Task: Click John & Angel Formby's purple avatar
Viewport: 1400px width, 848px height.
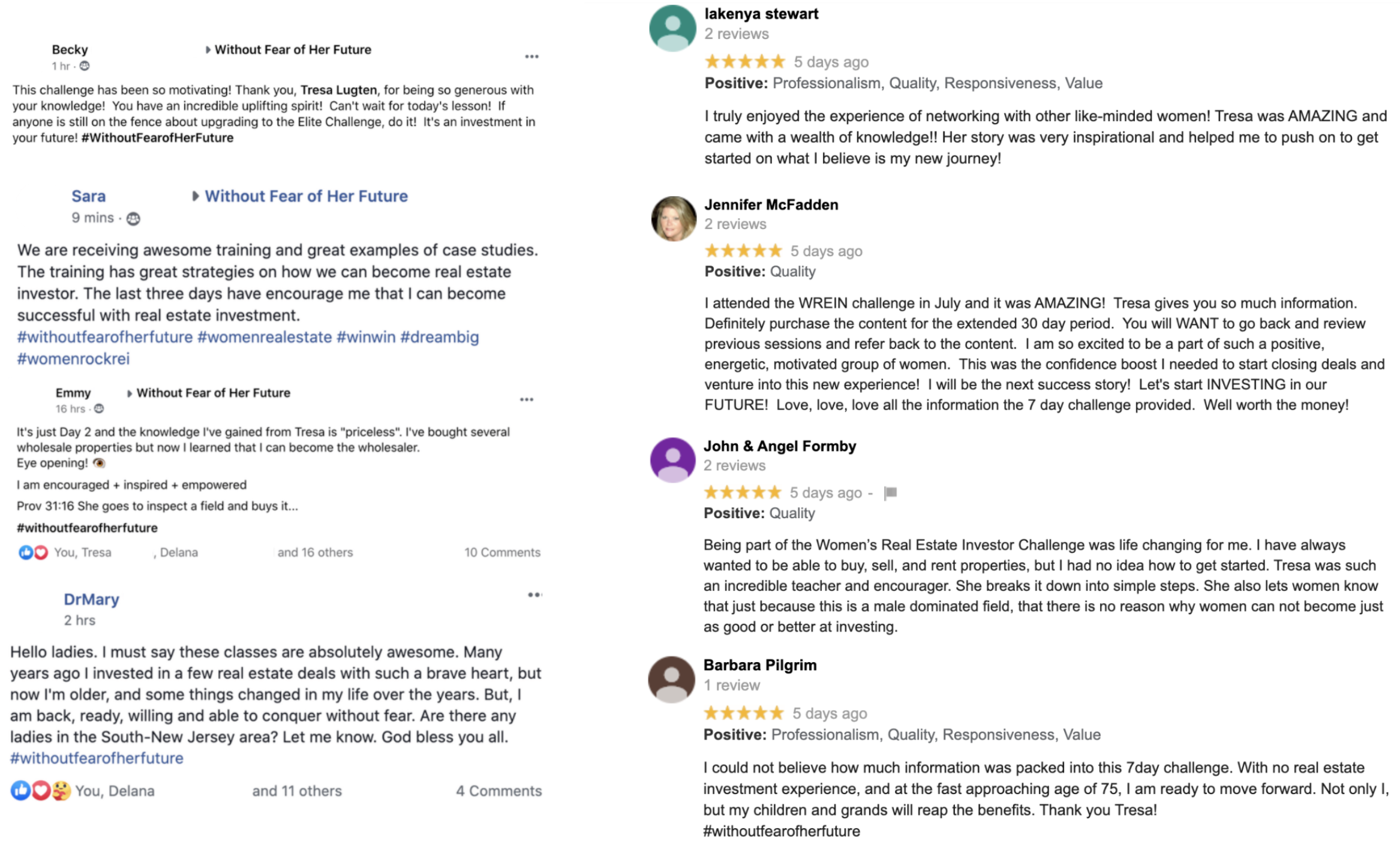Action: (672, 460)
